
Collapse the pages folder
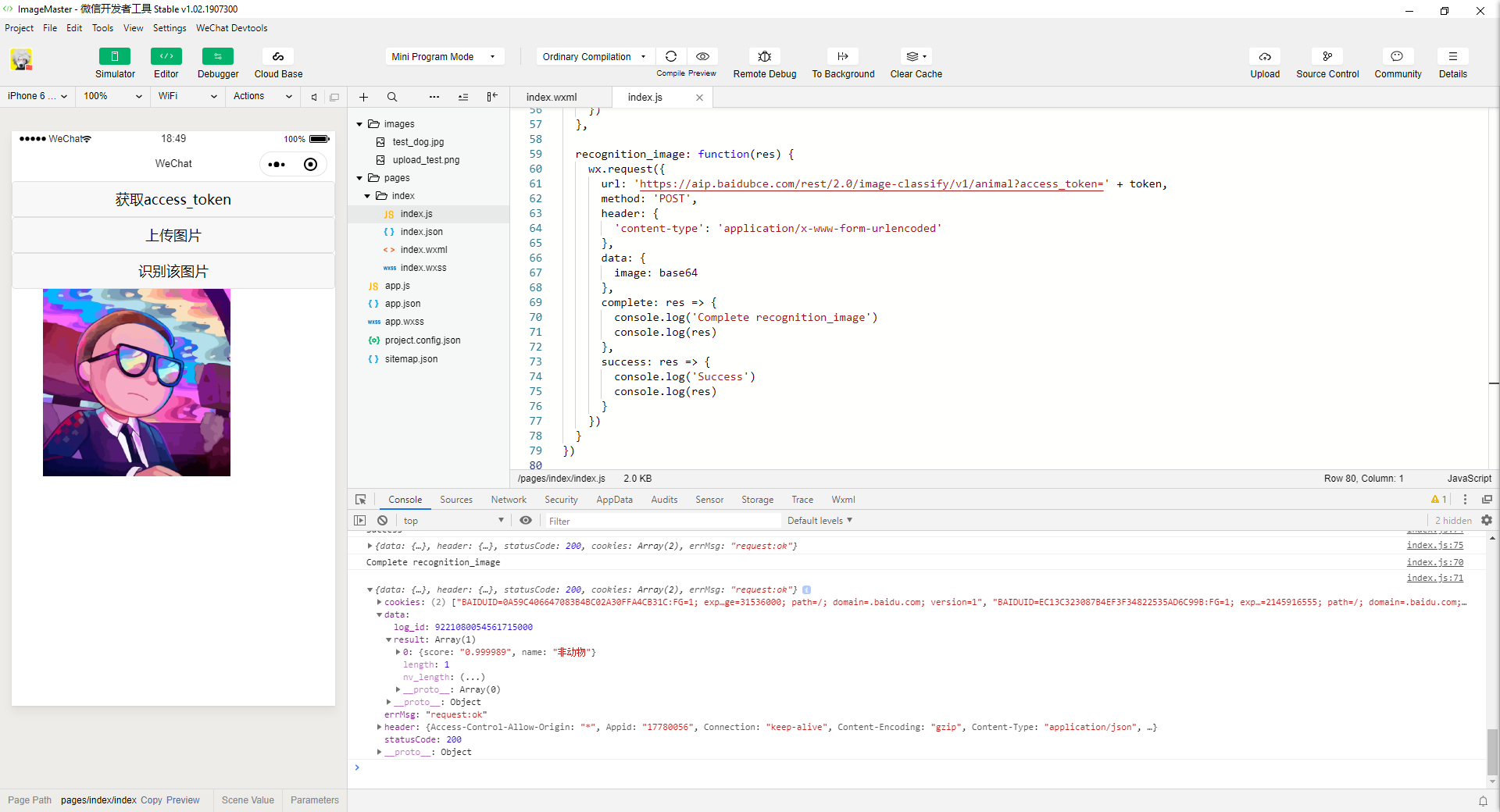click(359, 178)
